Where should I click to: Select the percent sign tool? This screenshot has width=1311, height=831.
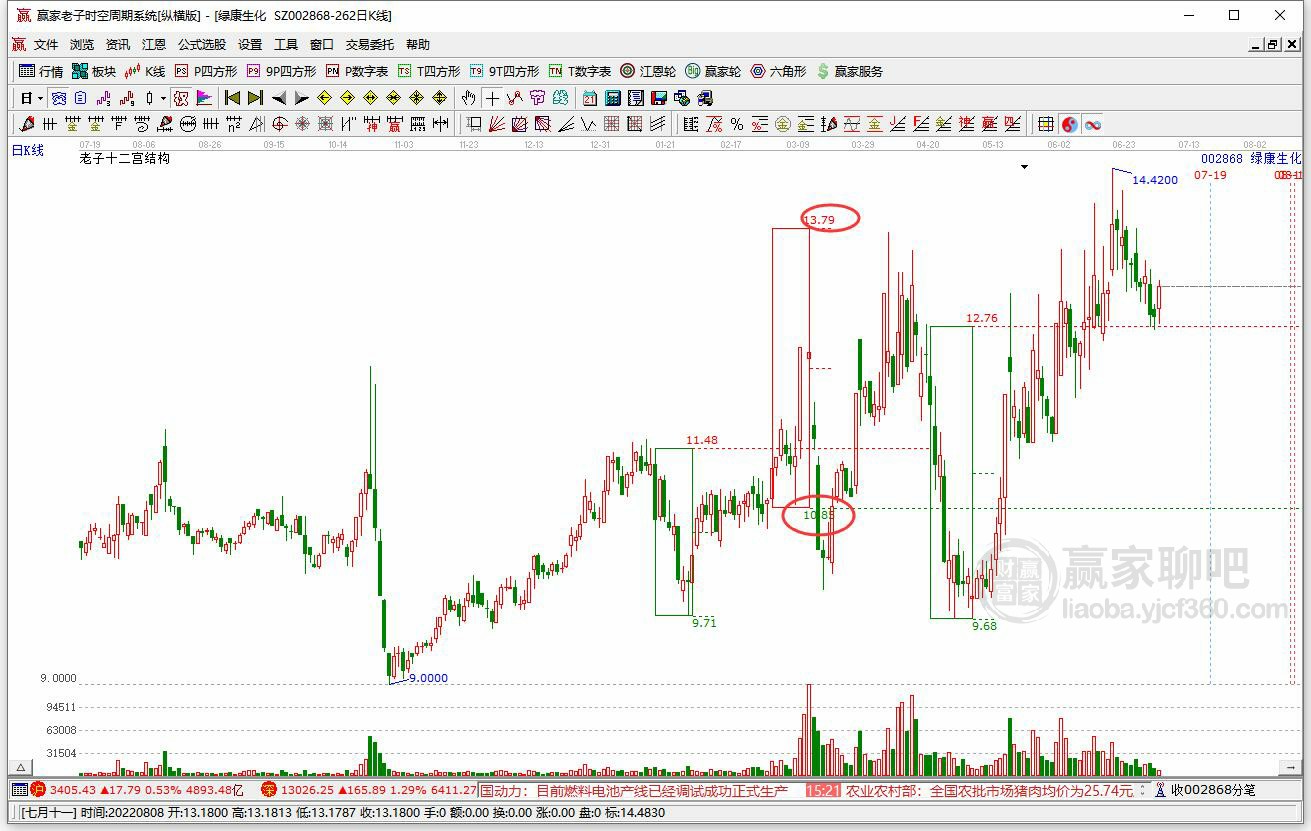pos(737,124)
